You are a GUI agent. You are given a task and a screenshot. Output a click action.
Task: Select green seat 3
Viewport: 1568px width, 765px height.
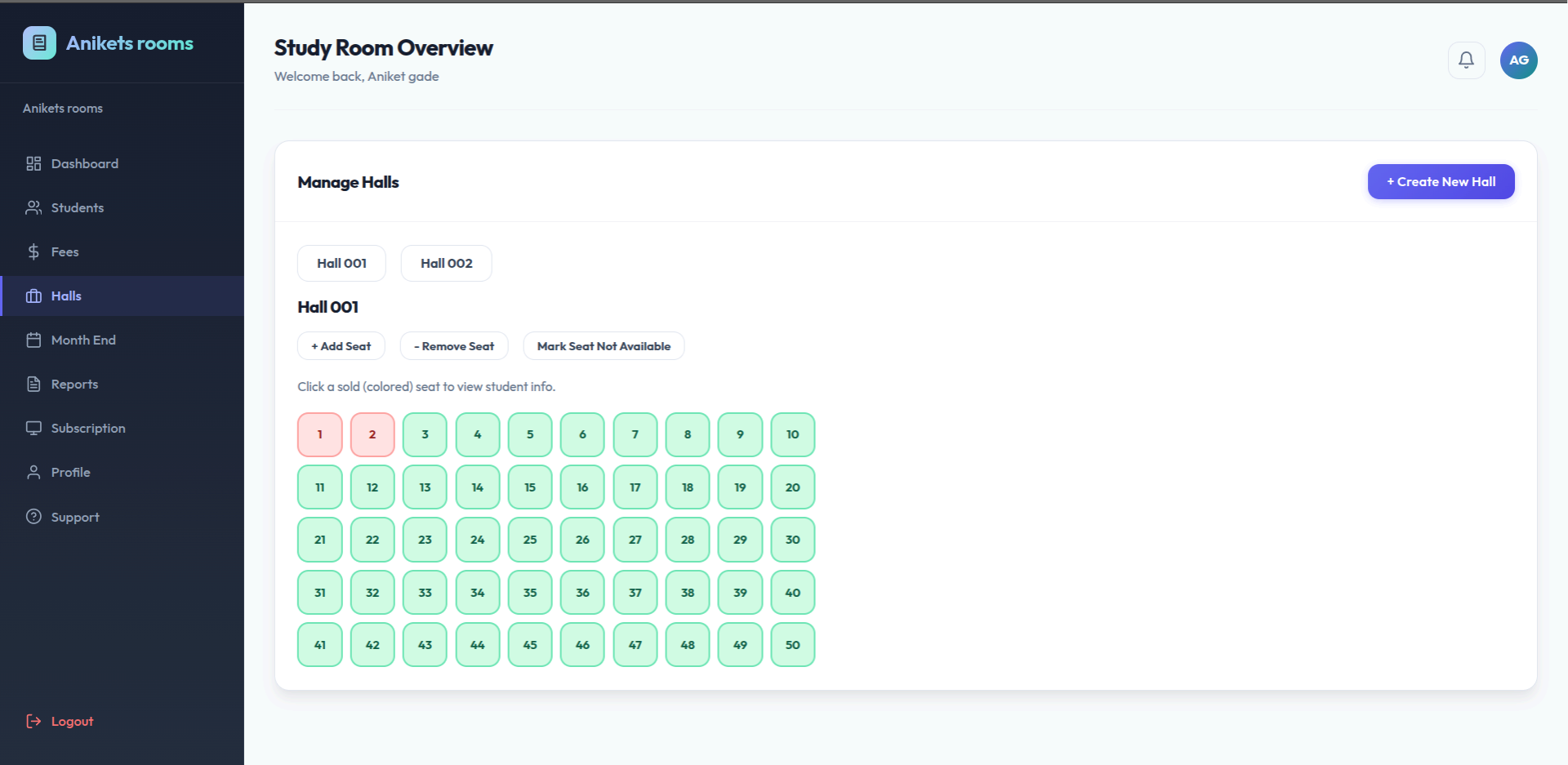(425, 434)
